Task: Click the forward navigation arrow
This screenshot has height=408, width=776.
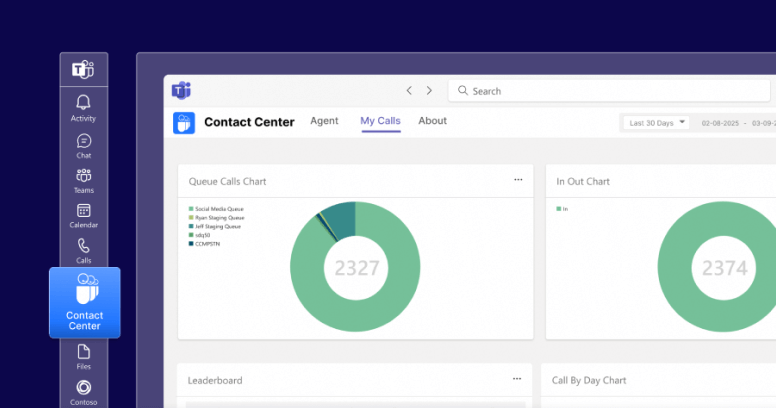Action: pyautogui.click(x=429, y=90)
